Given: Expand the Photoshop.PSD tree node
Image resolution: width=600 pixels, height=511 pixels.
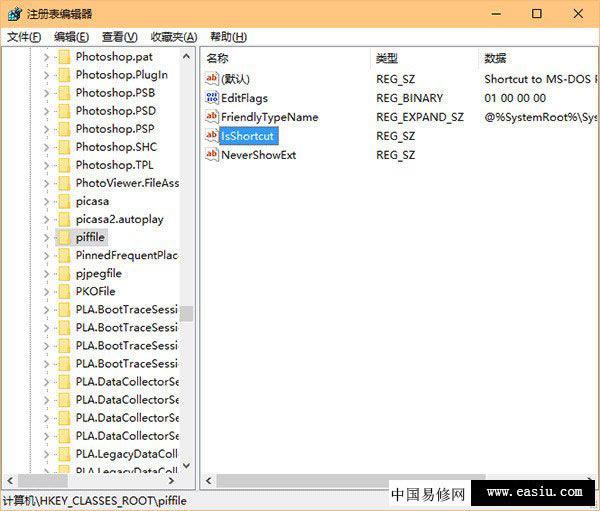Looking at the screenshot, I should tap(46, 111).
